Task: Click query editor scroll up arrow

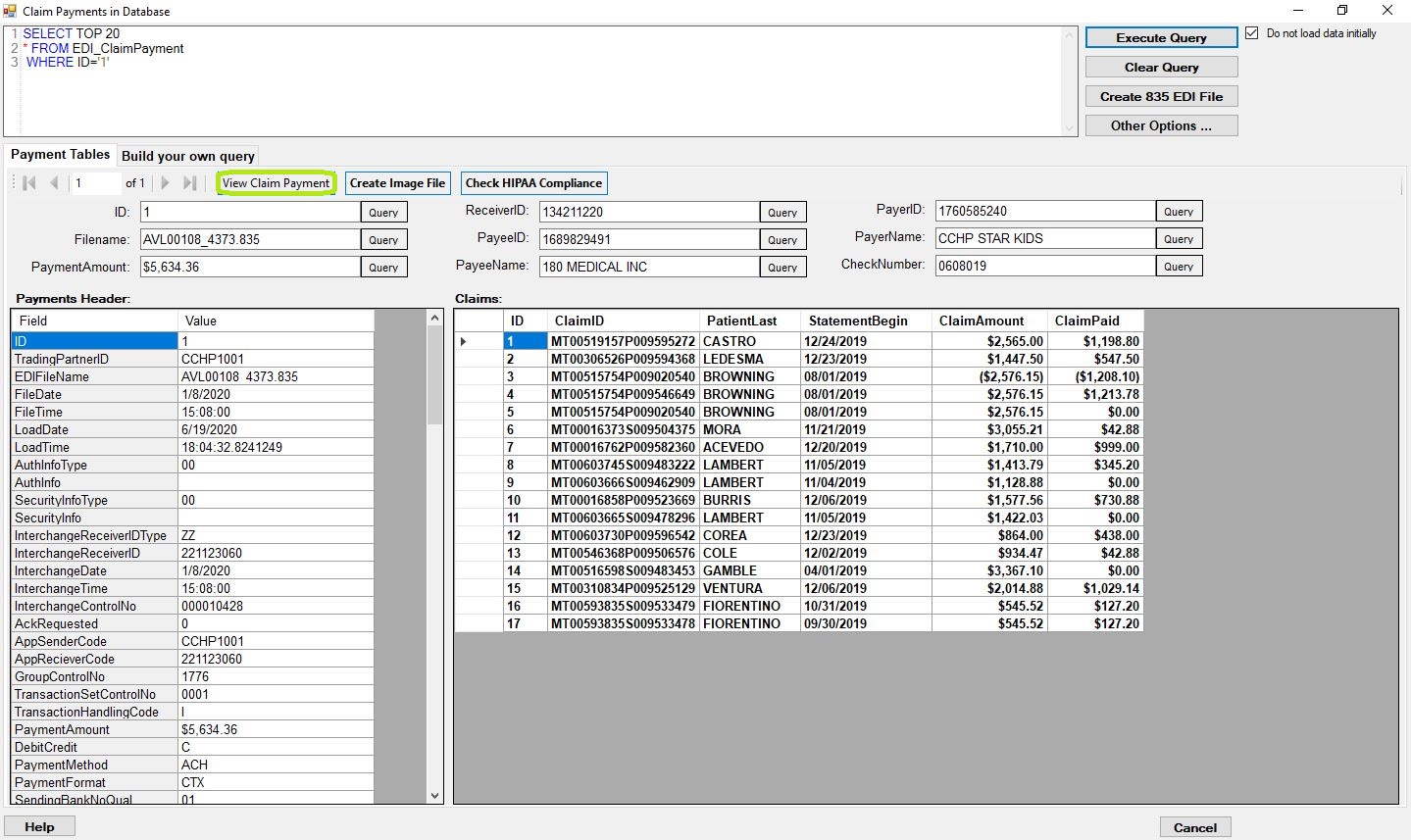Action: pyautogui.click(x=1070, y=35)
